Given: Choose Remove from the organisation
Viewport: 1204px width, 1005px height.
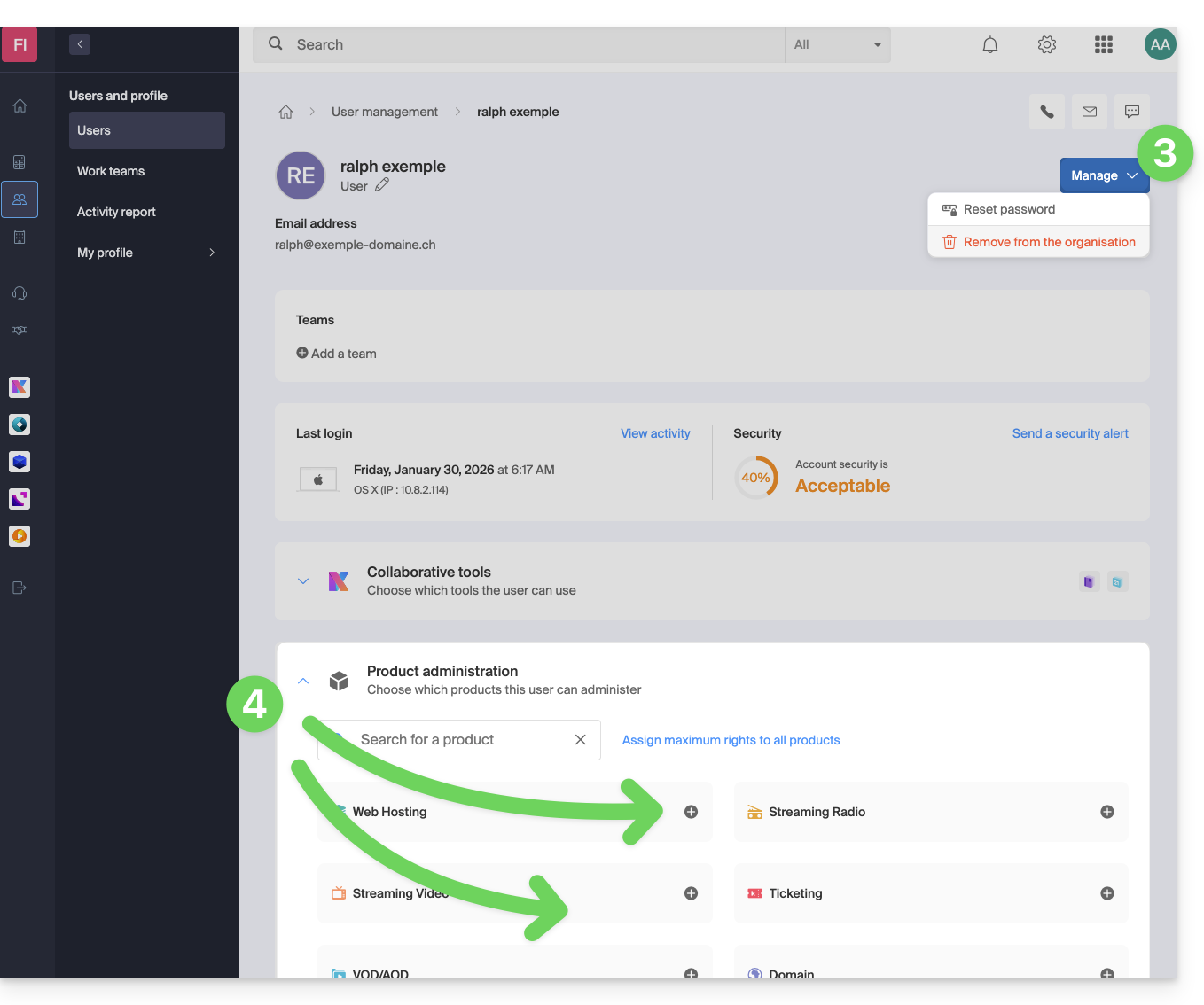Looking at the screenshot, I should tap(1049, 242).
